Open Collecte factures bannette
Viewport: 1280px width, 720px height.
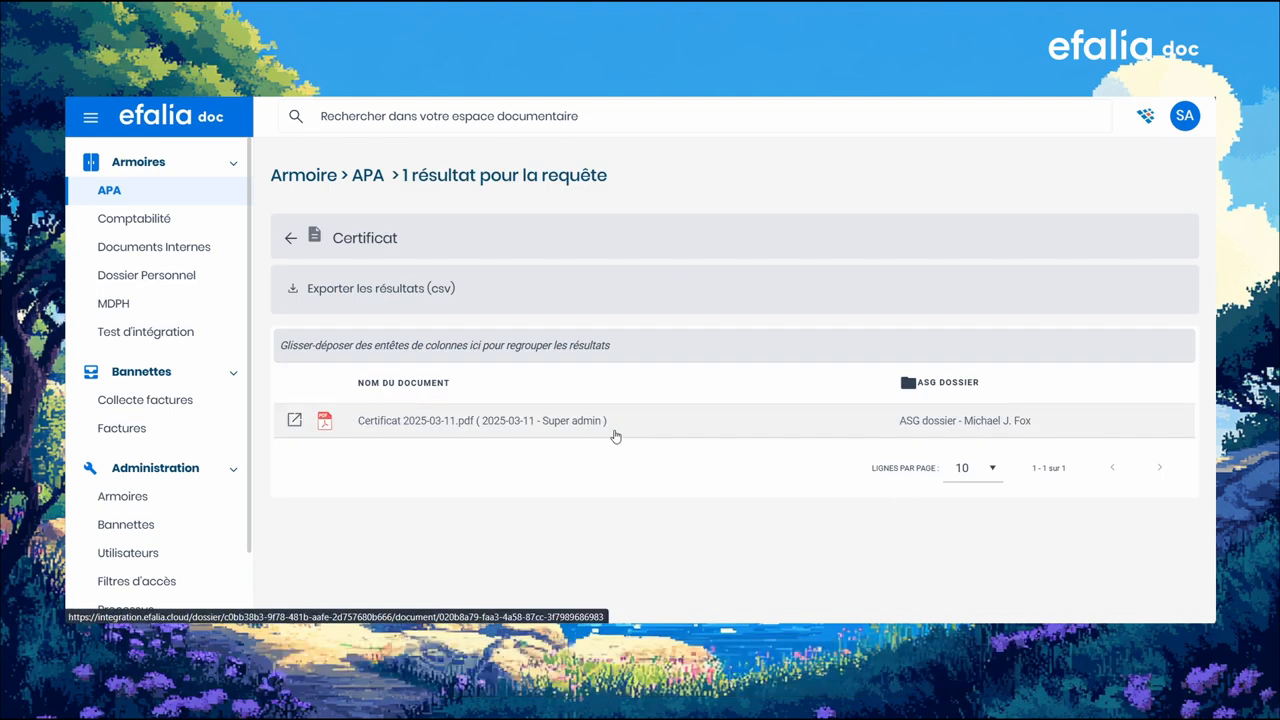pos(145,400)
